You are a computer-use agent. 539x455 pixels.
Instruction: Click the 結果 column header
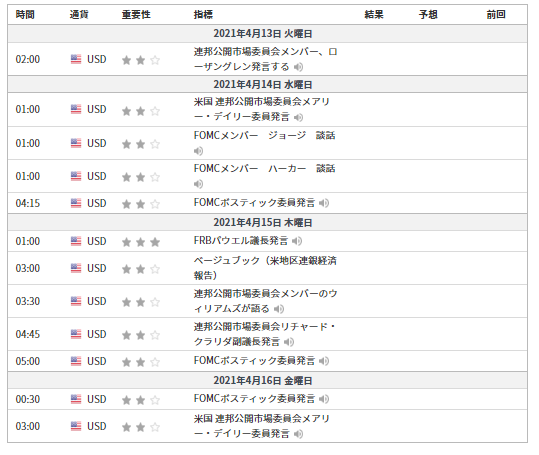tap(374, 14)
